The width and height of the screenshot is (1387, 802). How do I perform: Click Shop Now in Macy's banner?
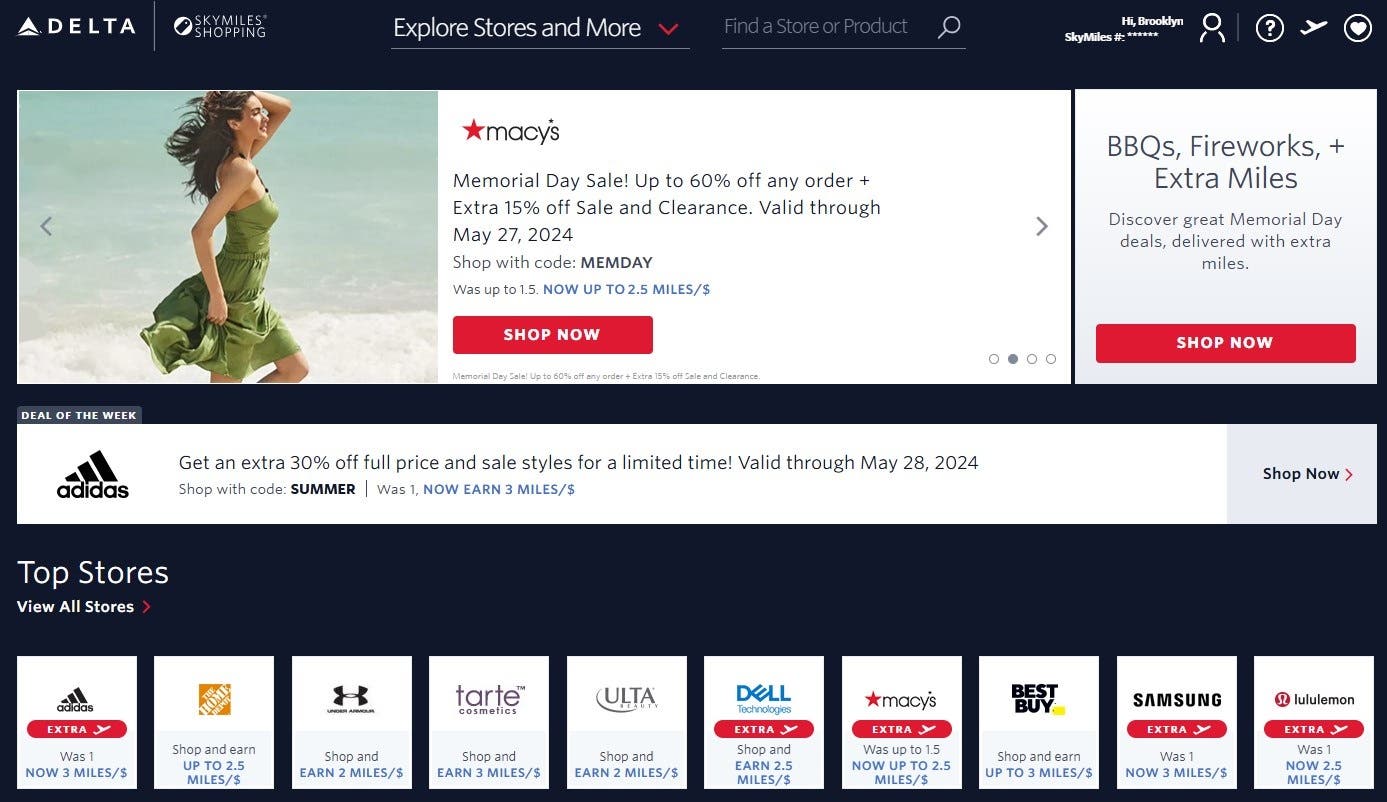pos(552,335)
